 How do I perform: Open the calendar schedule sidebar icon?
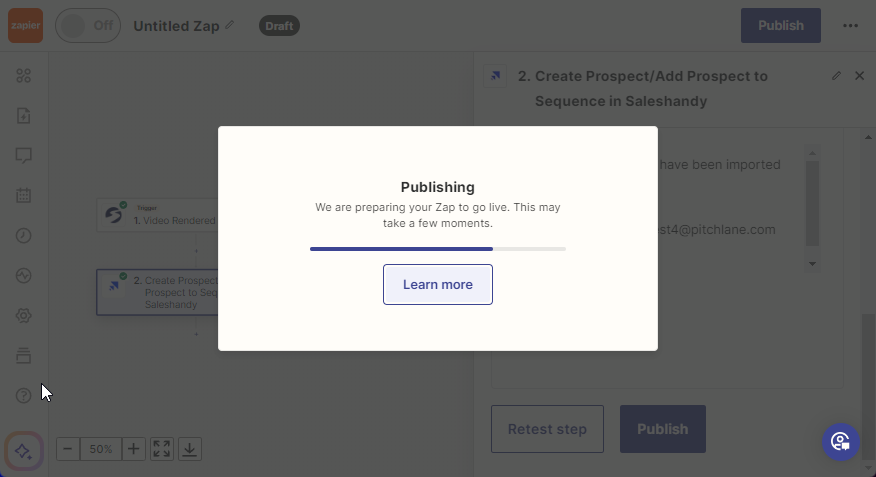[23, 195]
